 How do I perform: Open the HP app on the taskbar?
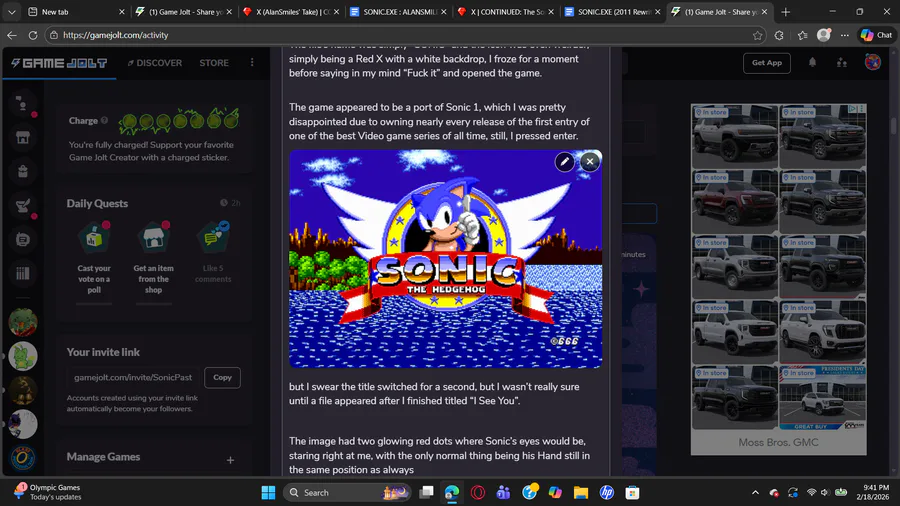point(607,492)
